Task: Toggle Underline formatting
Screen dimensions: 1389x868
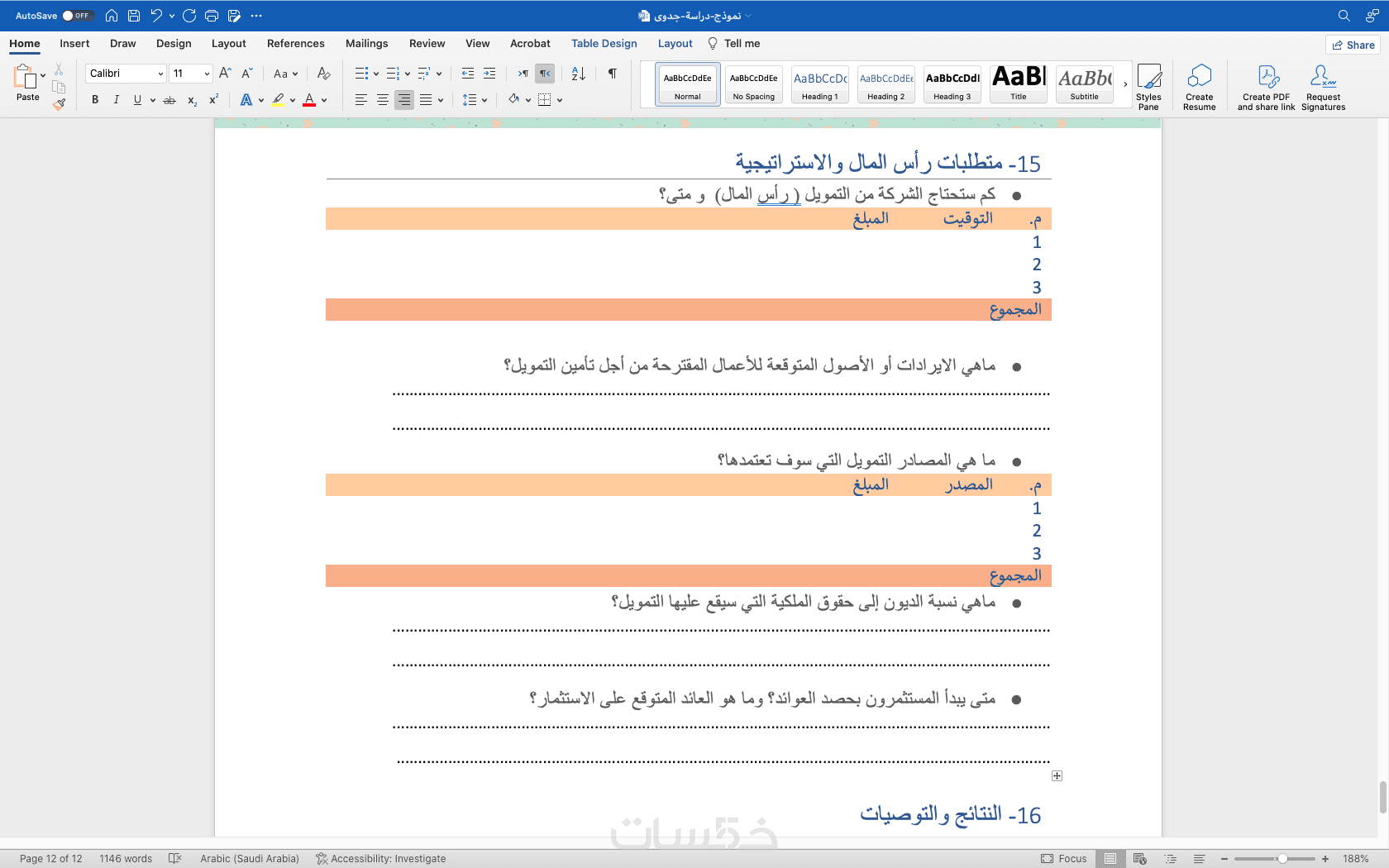Action: [x=137, y=100]
